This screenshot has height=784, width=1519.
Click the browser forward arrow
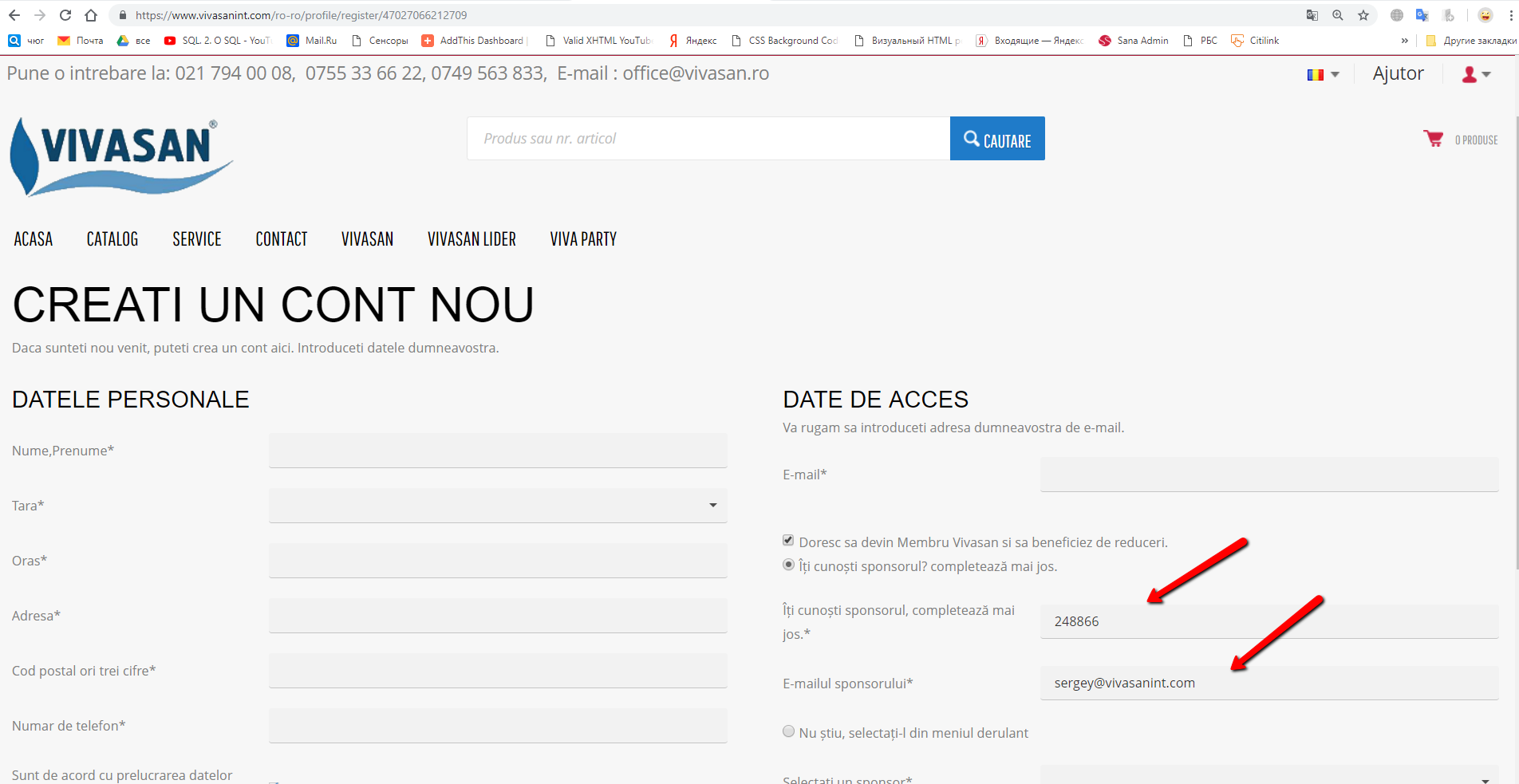[x=40, y=15]
